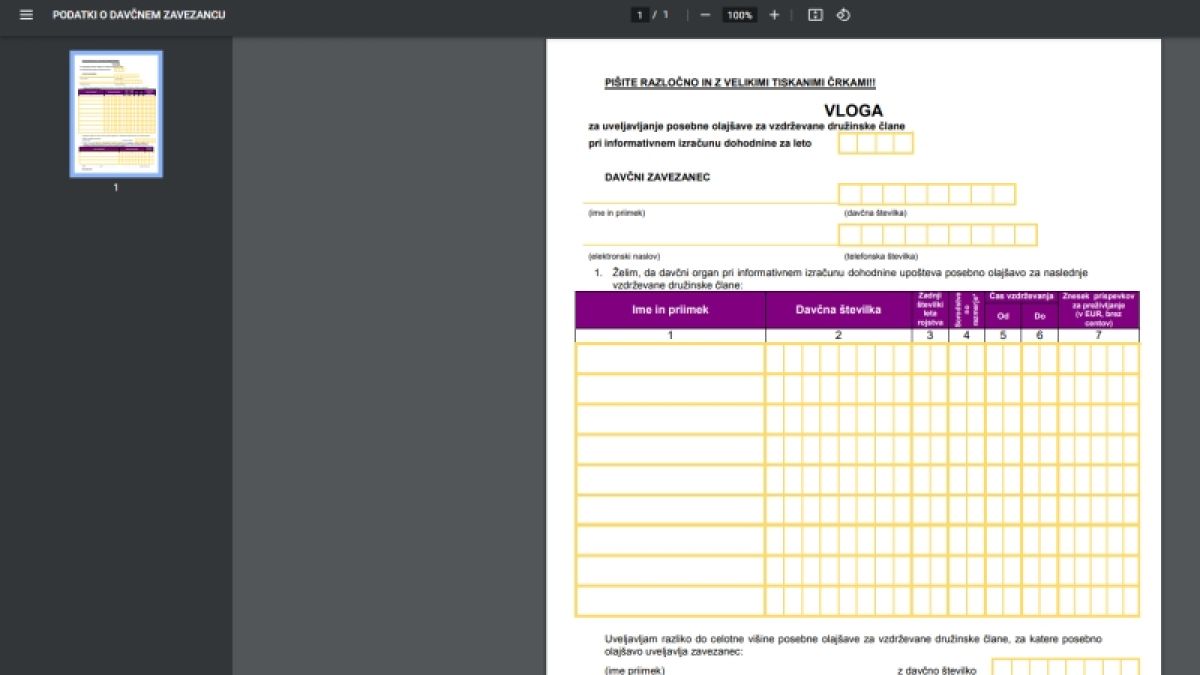Click the last table row name cell
The width and height of the screenshot is (1200, 675).
(x=671, y=601)
